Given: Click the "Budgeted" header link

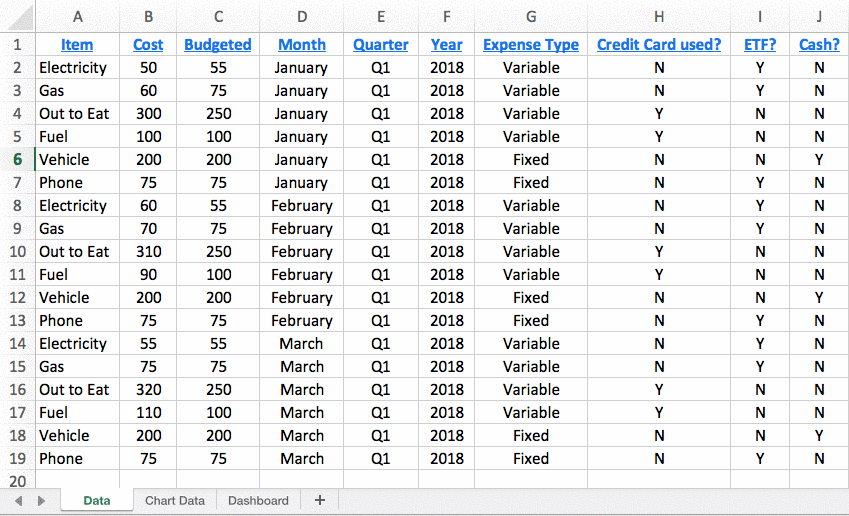Looking at the screenshot, I should [x=218, y=44].
